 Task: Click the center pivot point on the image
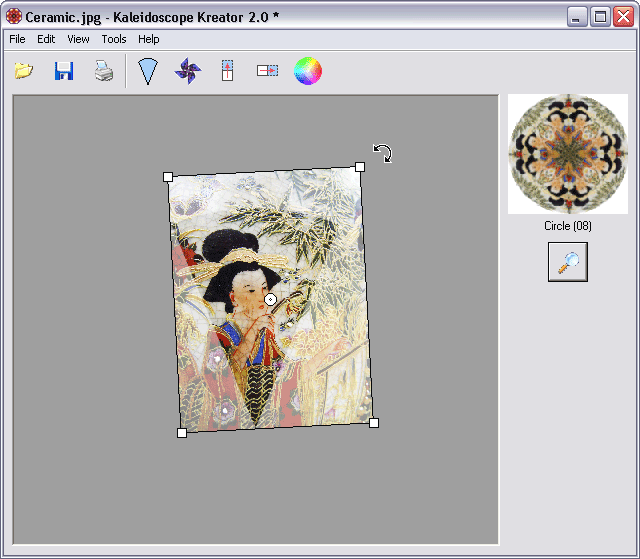click(x=270, y=299)
